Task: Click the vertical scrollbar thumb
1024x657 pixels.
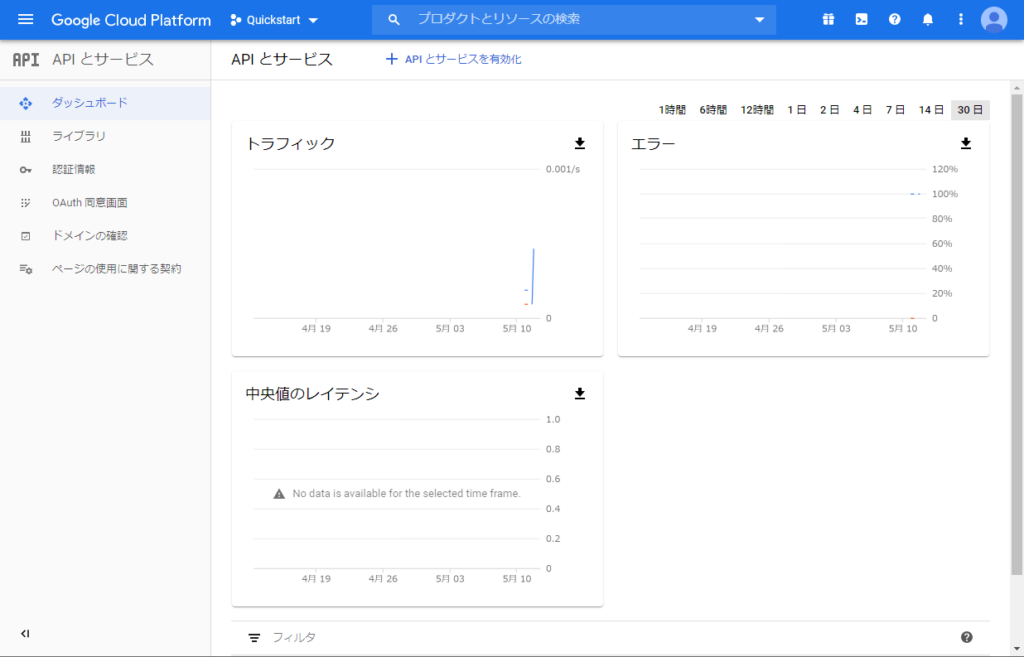Action: (x=1016, y=334)
